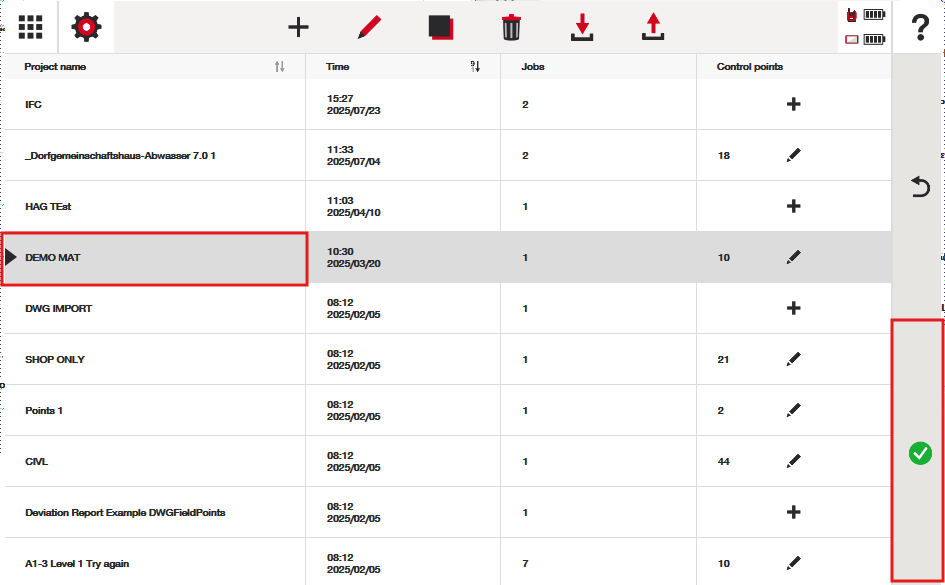Sort projects by Time column
The width and height of the screenshot is (945, 585).
coord(475,67)
